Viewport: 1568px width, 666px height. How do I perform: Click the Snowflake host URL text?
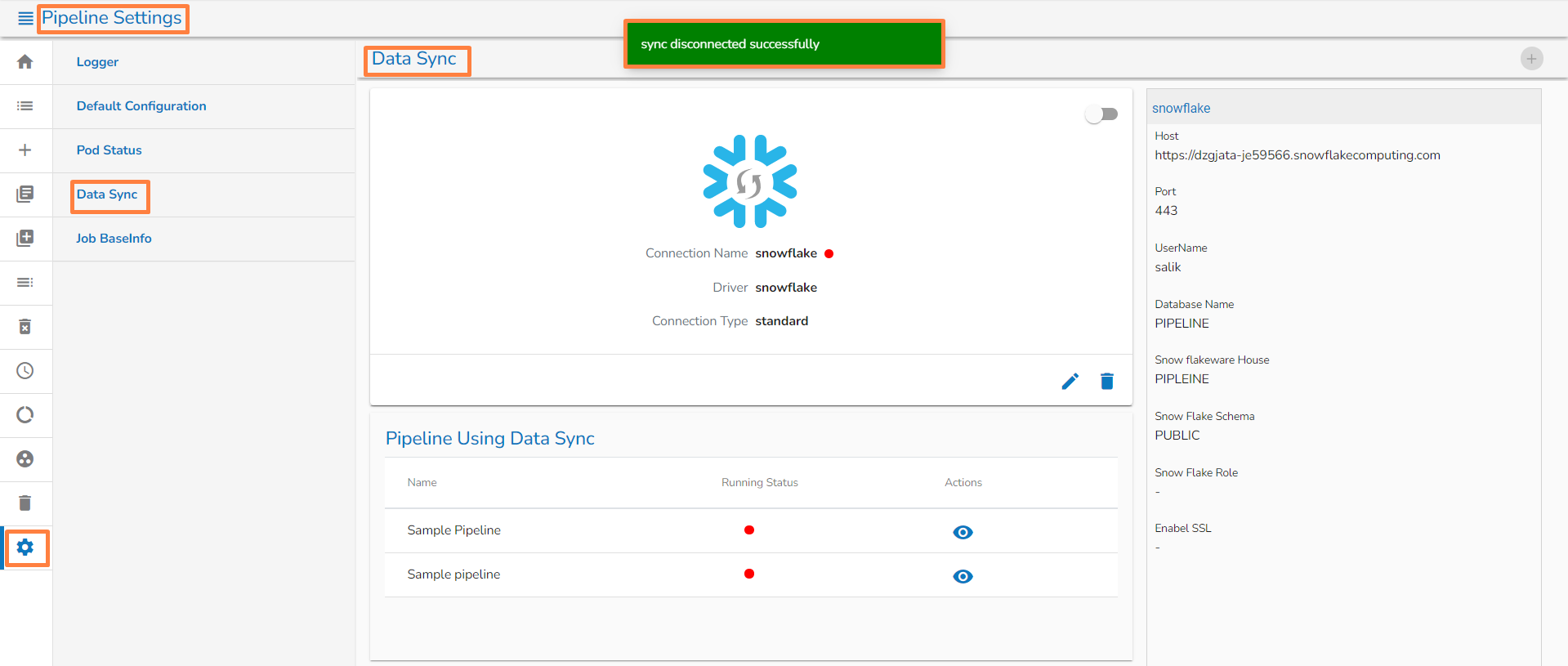(1298, 155)
